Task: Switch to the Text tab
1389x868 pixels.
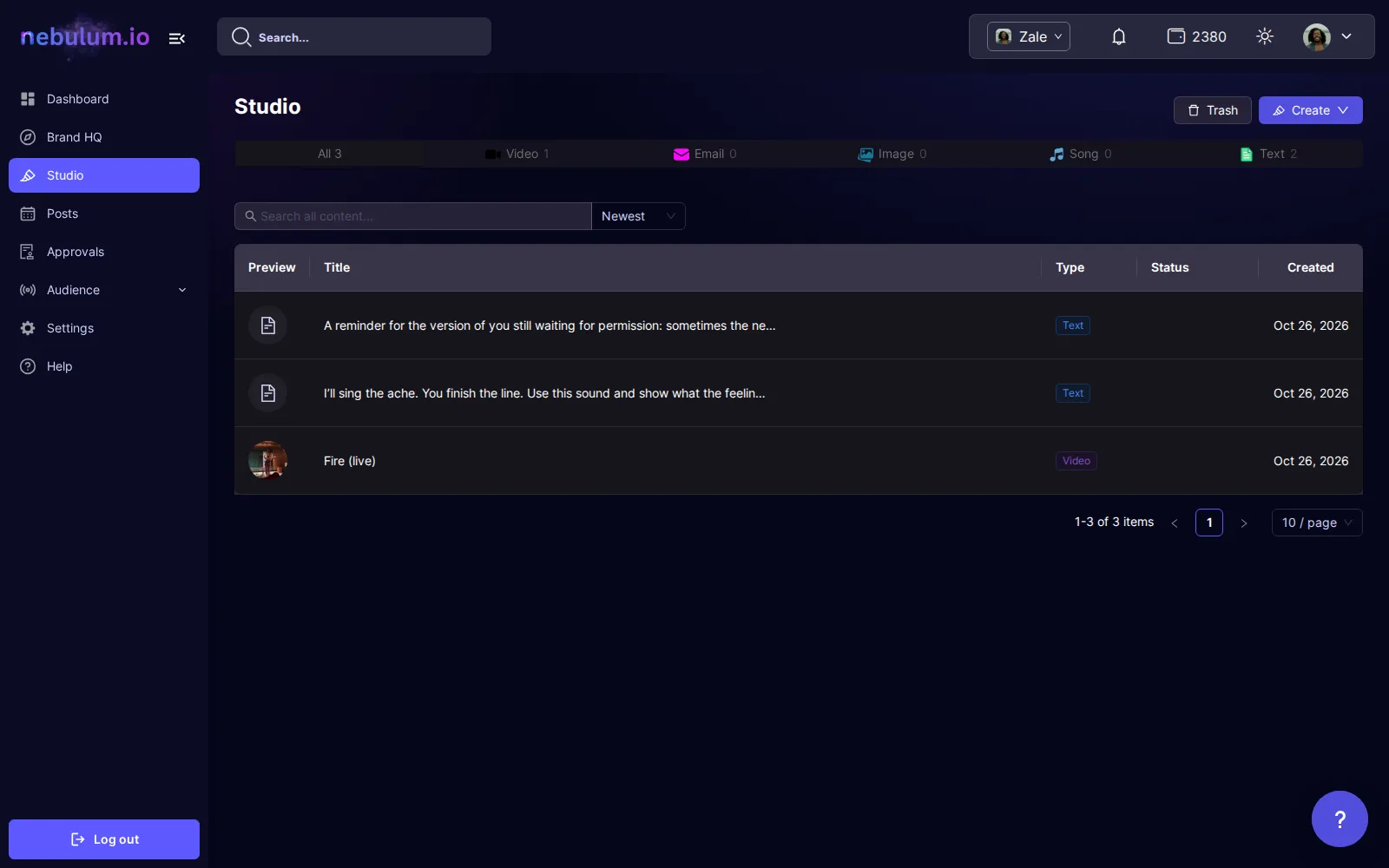Action: (1268, 154)
